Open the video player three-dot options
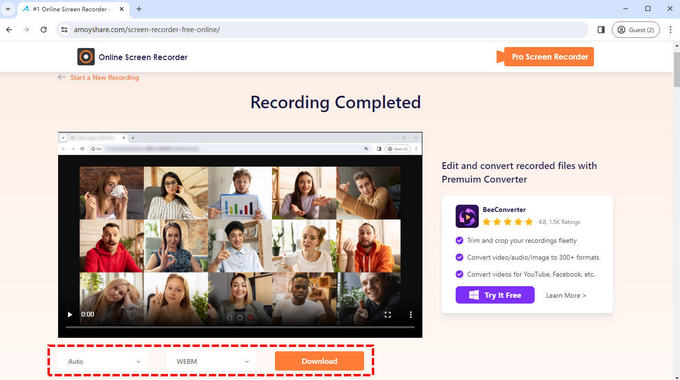Screen dimensions: 680x380 tap(410, 314)
